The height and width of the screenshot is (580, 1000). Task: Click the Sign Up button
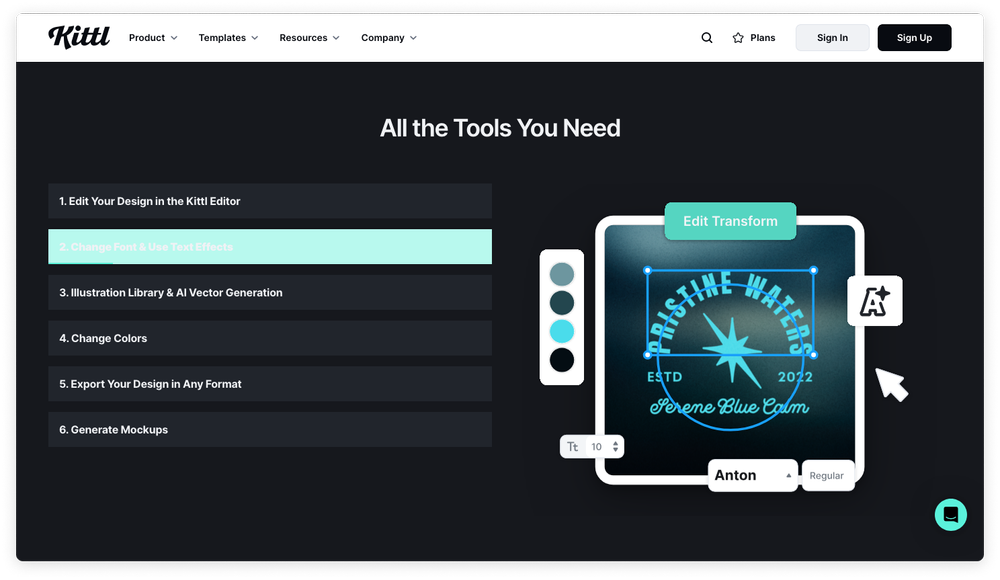pos(914,37)
